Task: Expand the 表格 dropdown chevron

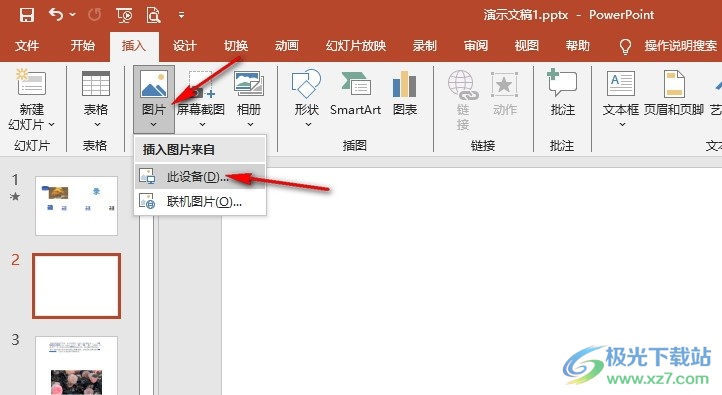Action: tap(97, 124)
